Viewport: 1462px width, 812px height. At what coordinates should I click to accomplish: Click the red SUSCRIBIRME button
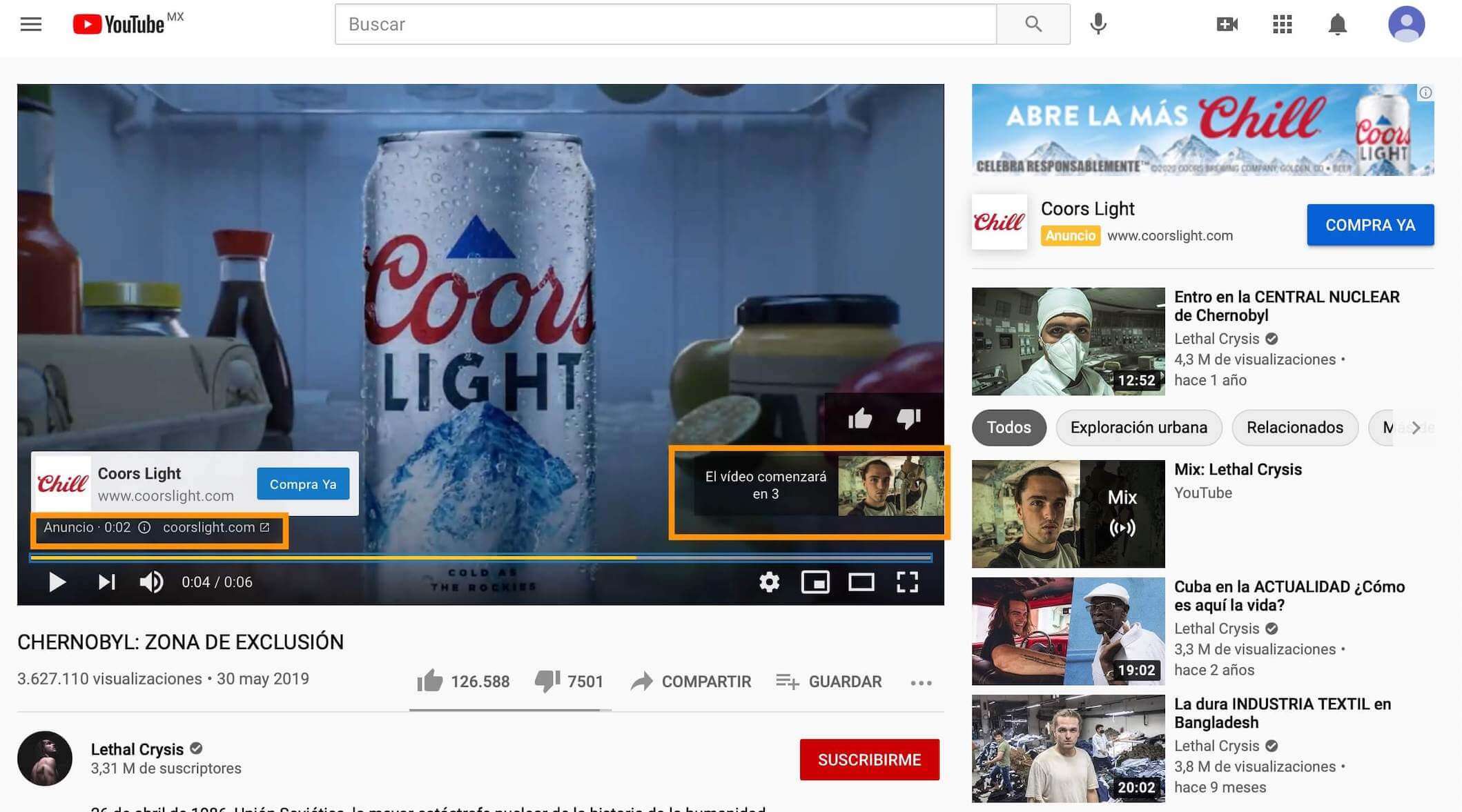click(869, 760)
